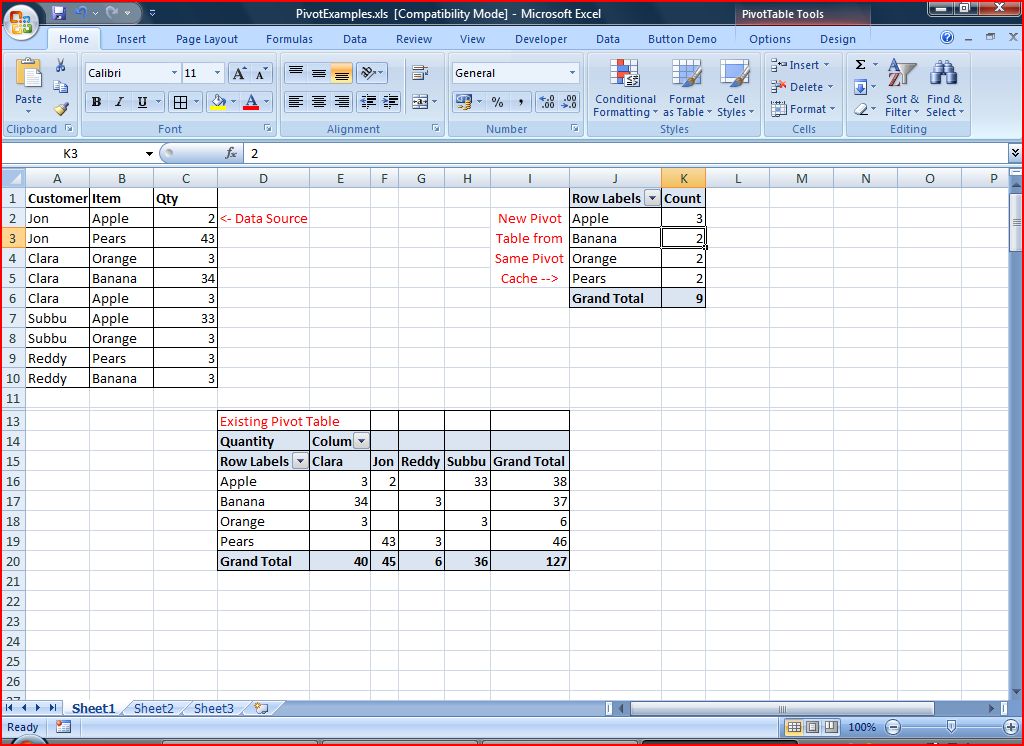The image size is (1024, 746).
Task: Apply yellow Fill Color swatch
Action: (218, 102)
